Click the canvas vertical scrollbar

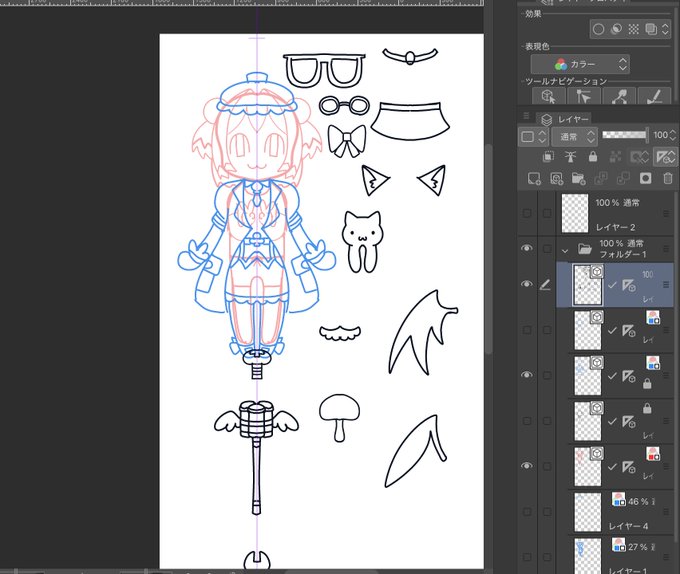(488, 251)
